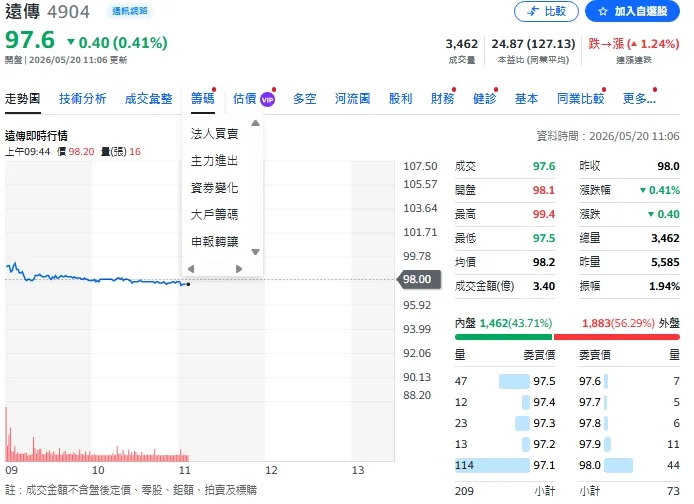The image size is (694, 504).
Task: Click the ask 小計 total 73
Action: pos(673,491)
